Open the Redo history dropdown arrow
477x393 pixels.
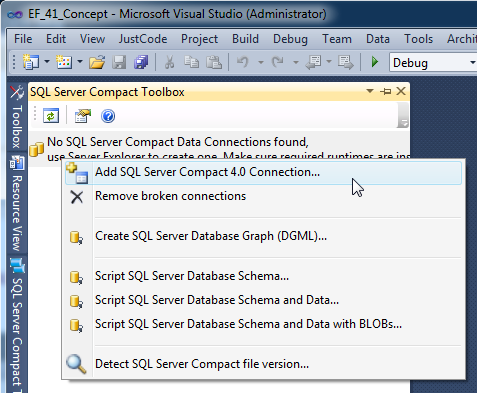295,62
